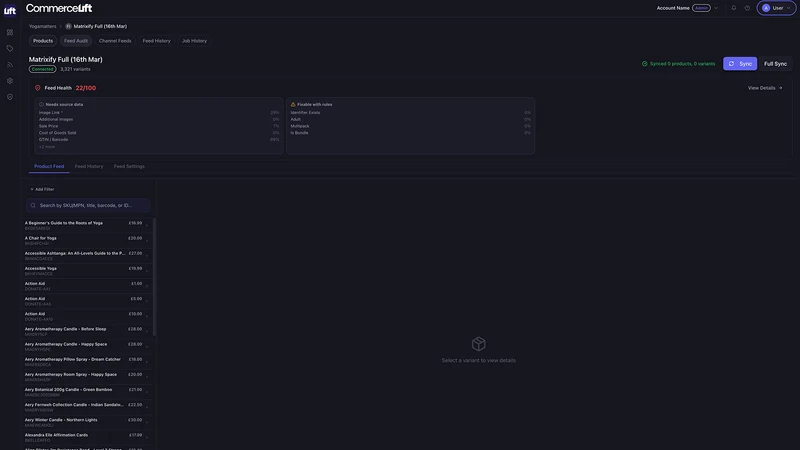Screen dimensions: 800x450
Task: Click the Feed Health warning icon
Action: 38,88
